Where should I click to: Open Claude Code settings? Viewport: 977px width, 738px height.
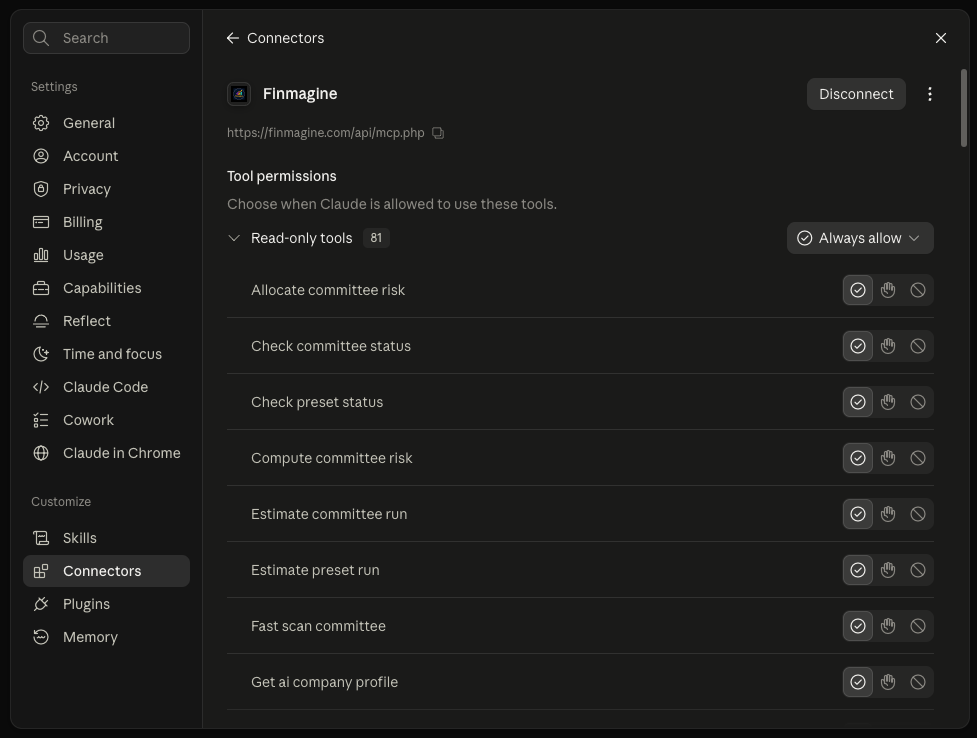click(107, 387)
